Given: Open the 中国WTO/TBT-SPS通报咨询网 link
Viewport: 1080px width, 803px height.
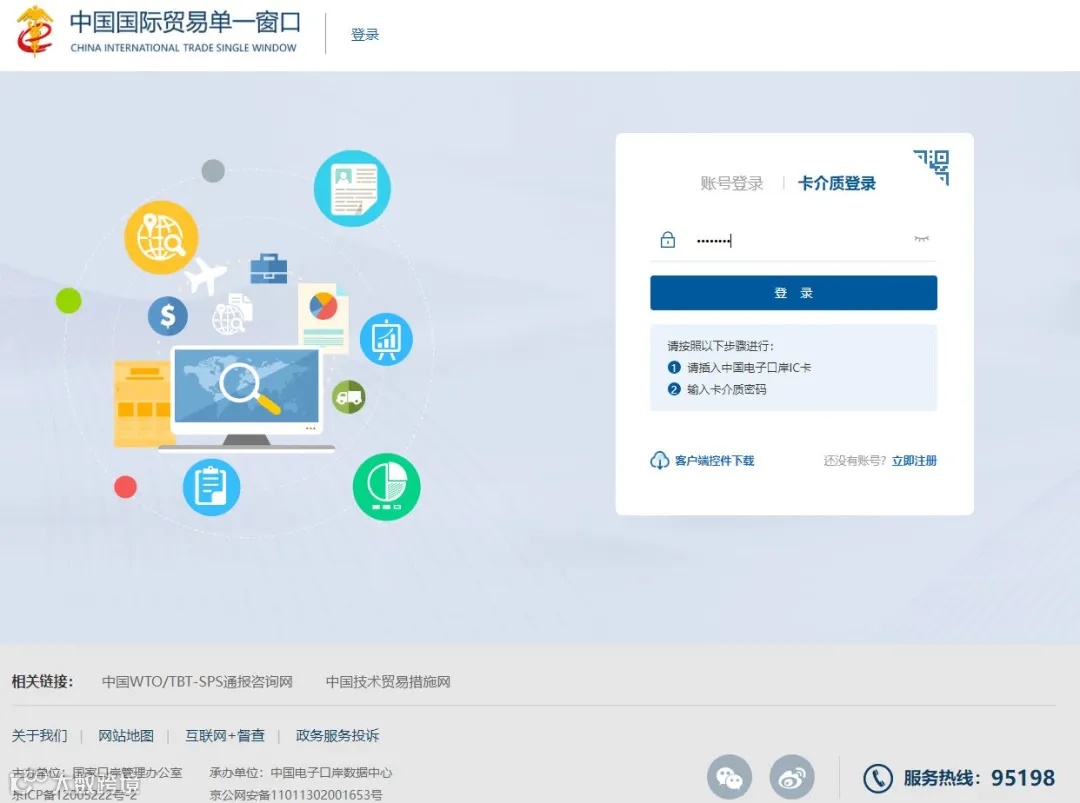Looking at the screenshot, I should point(195,681).
